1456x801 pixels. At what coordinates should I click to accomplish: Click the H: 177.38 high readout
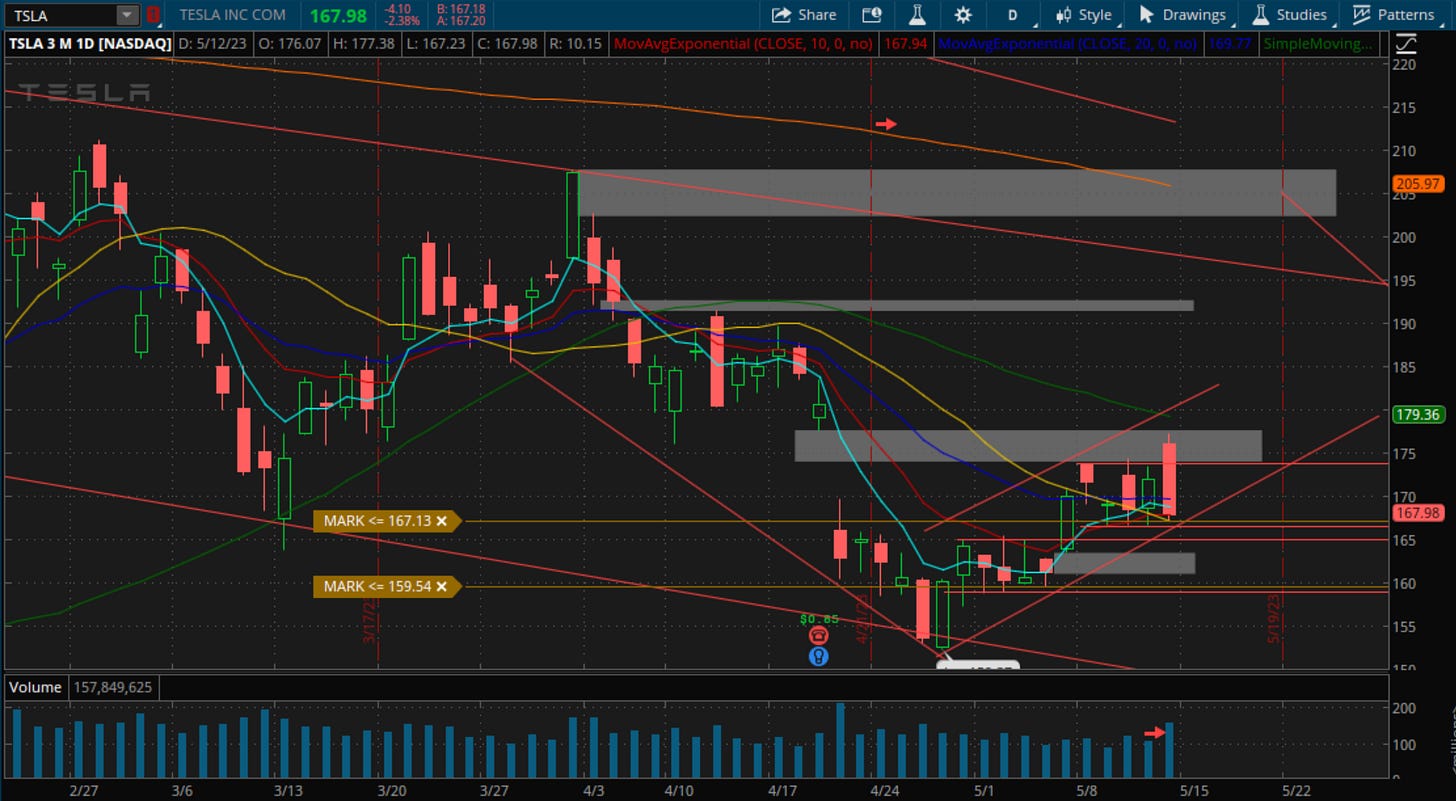point(363,44)
